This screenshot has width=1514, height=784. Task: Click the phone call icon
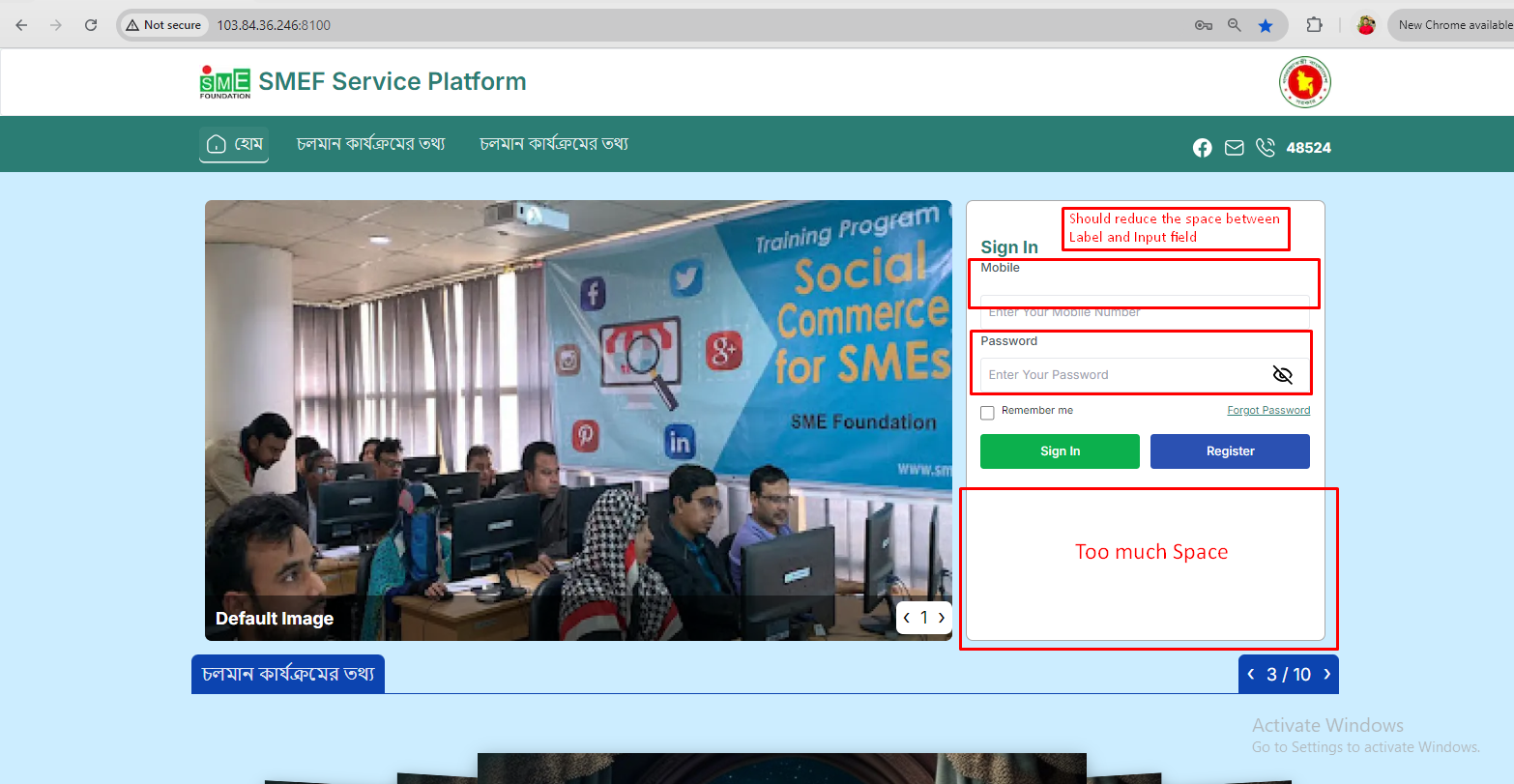(1266, 147)
